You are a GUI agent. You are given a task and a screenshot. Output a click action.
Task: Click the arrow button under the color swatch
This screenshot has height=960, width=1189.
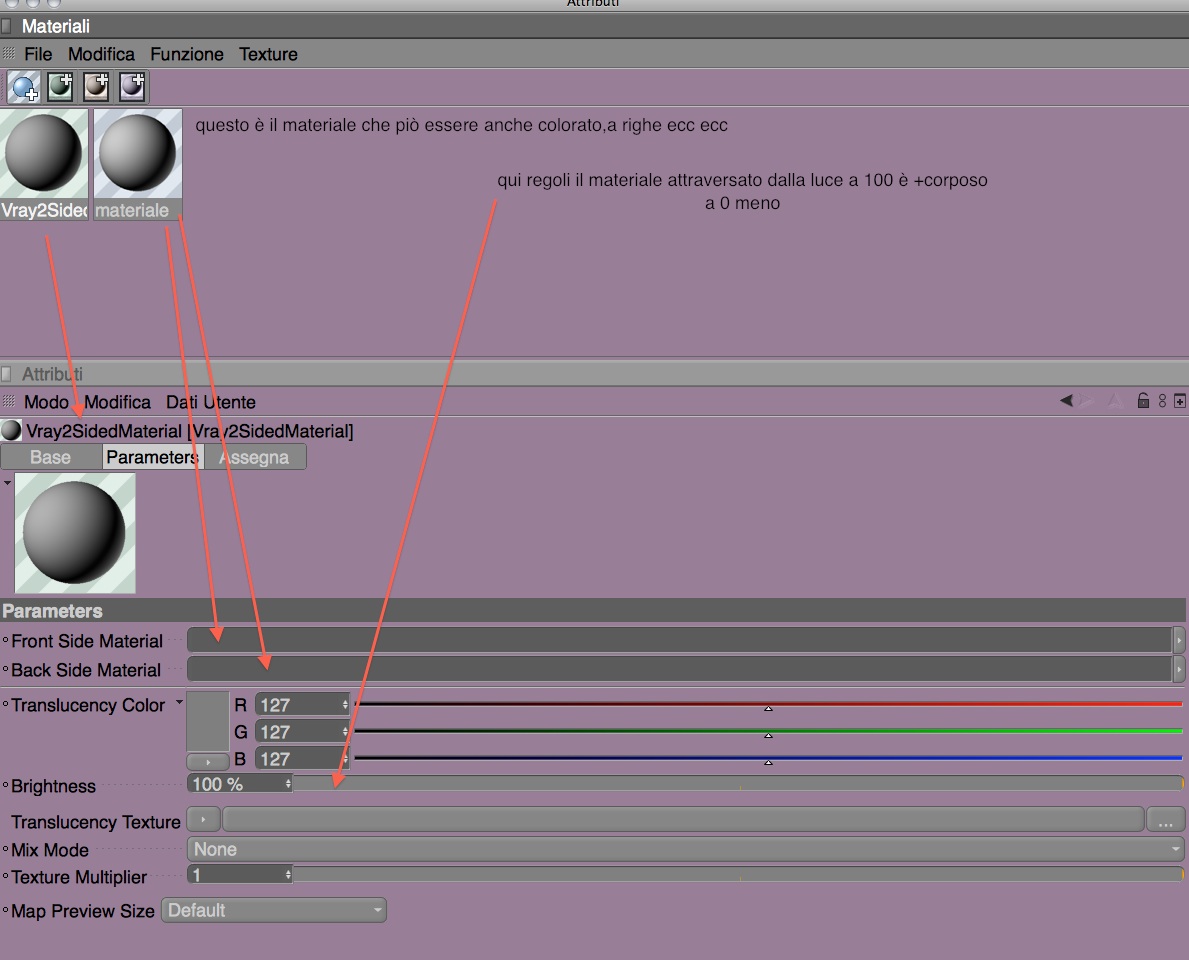click(208, 761)
